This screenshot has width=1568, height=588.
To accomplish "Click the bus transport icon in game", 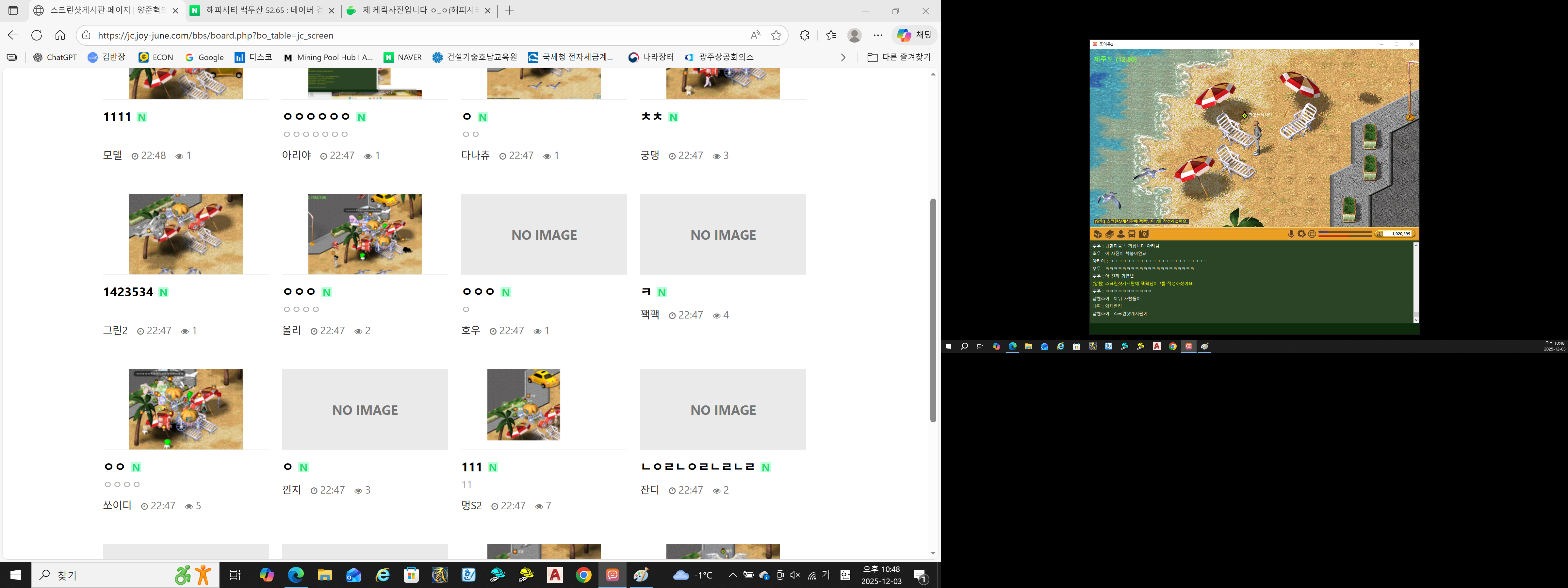I will click(1132, 234).
